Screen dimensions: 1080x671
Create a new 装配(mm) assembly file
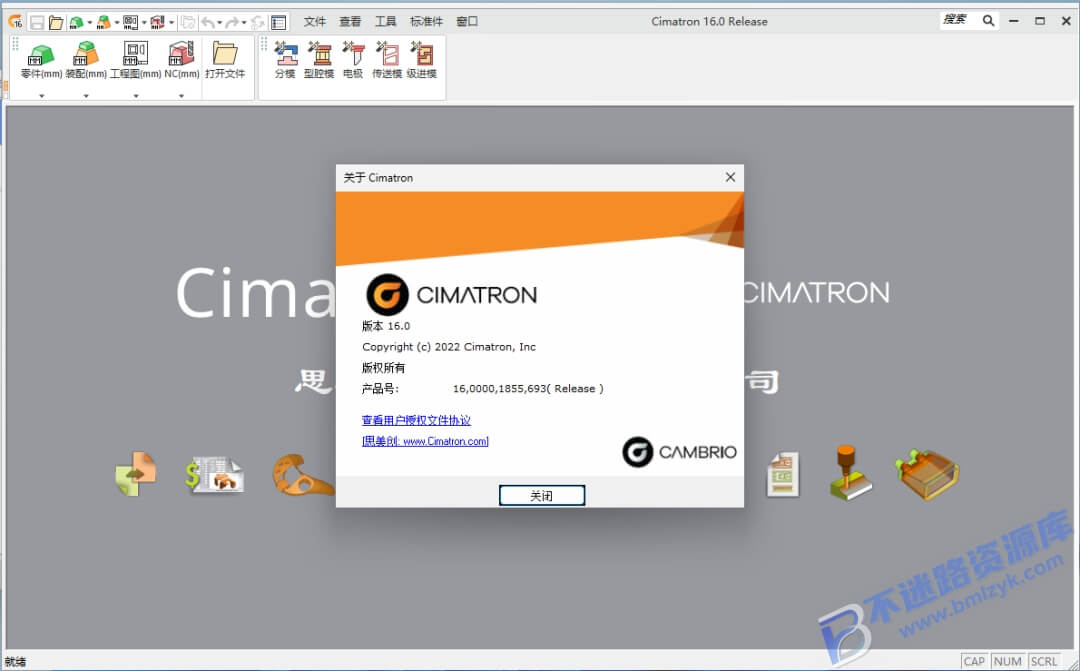pos(86,60)
